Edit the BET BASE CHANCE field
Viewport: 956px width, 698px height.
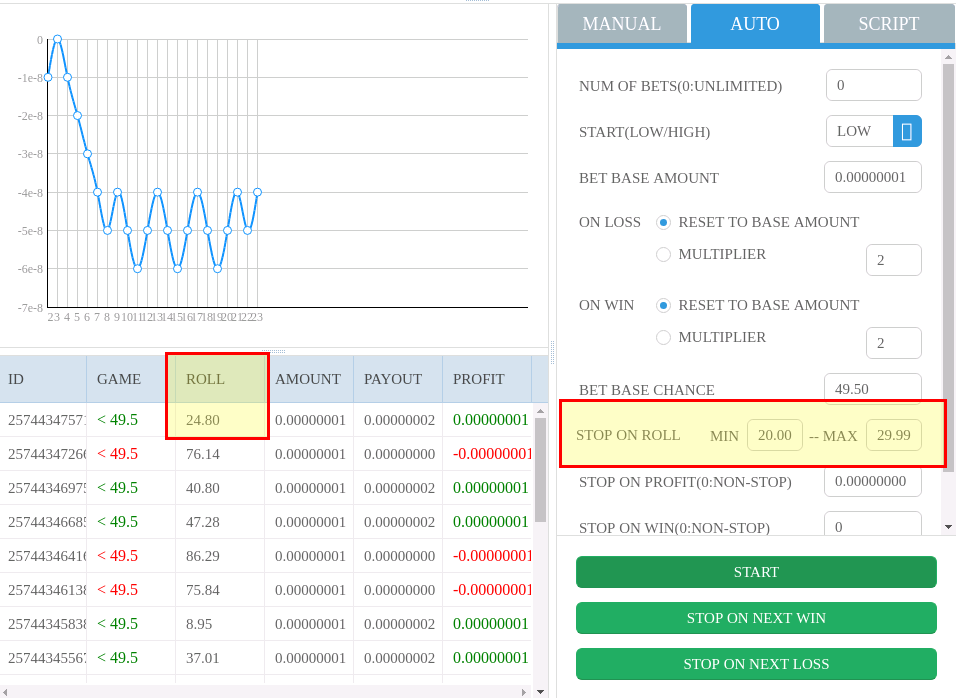[x=872, y=388]
